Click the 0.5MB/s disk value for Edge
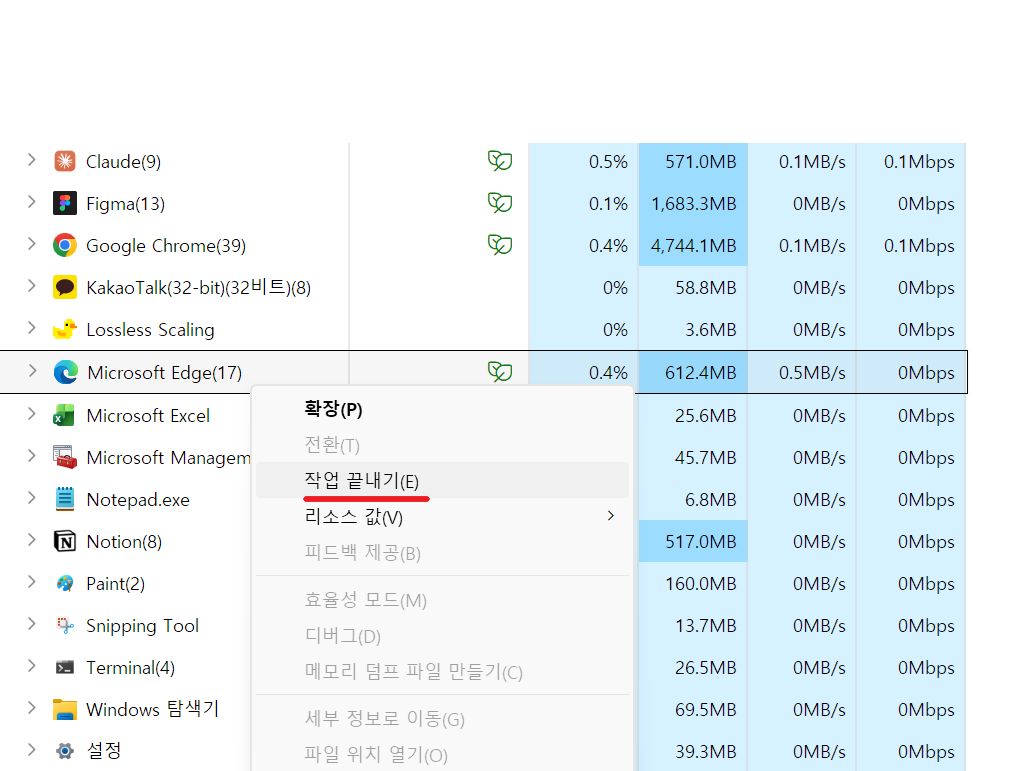 pyautogui.click(x=812, y=373)
